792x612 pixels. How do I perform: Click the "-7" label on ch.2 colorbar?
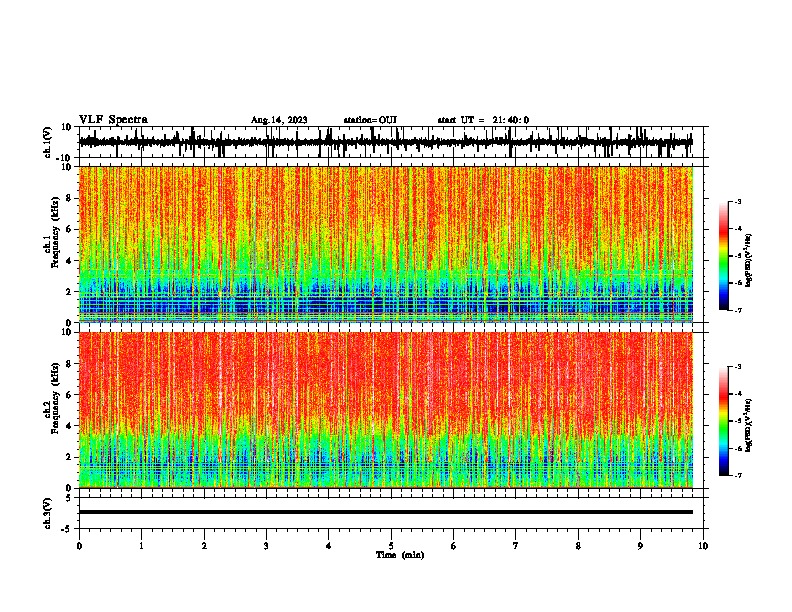pos(737,475)
